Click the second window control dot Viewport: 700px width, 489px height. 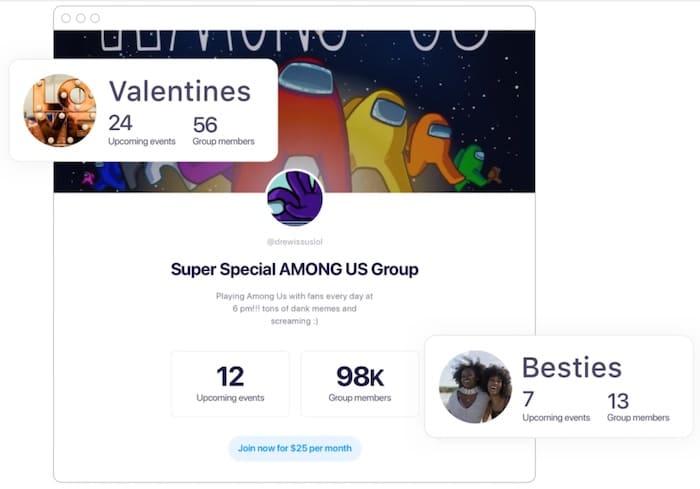coord(81,18)
